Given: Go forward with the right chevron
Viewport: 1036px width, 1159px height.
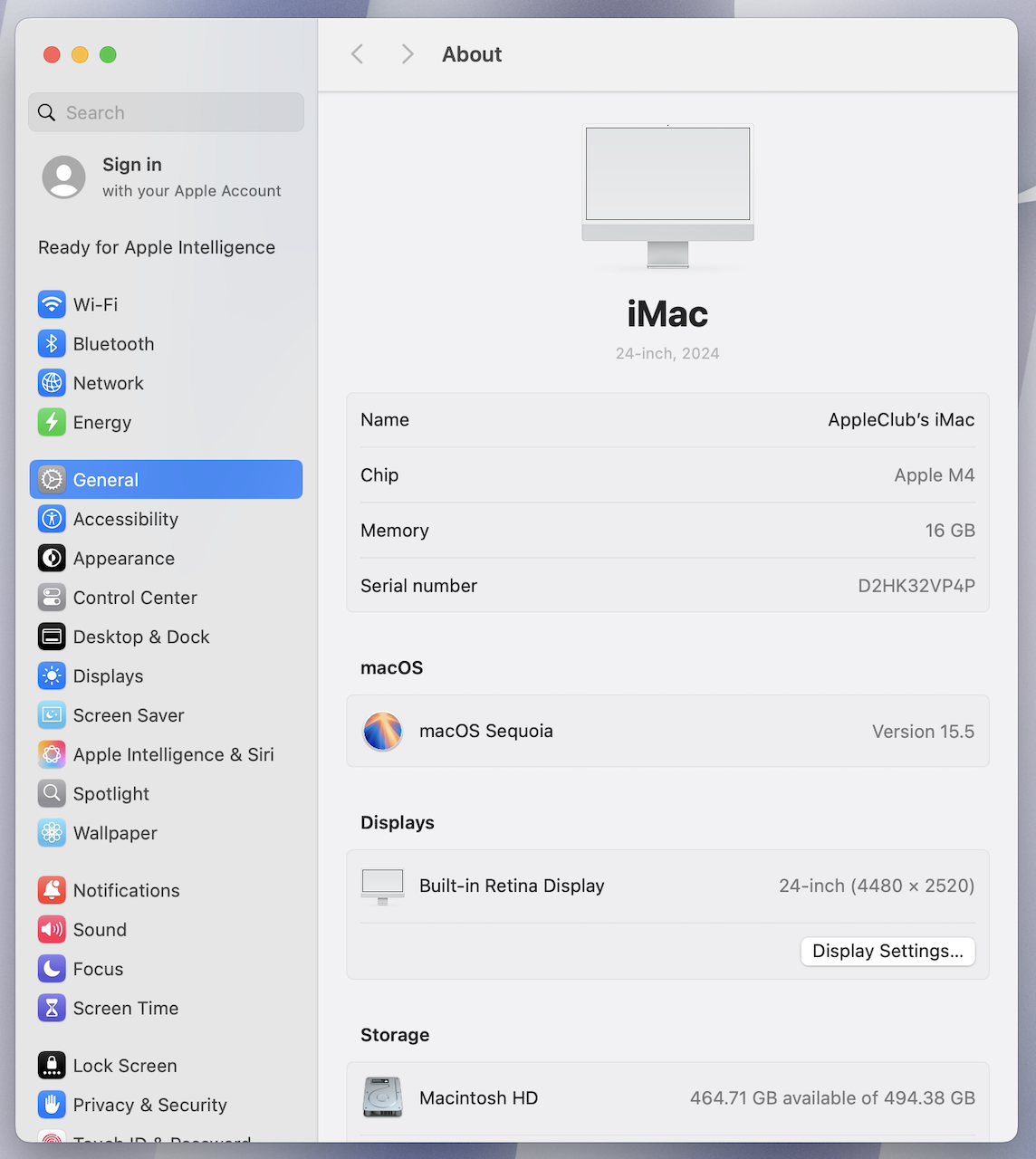Looking at the screenshot, I should (408, 54).
